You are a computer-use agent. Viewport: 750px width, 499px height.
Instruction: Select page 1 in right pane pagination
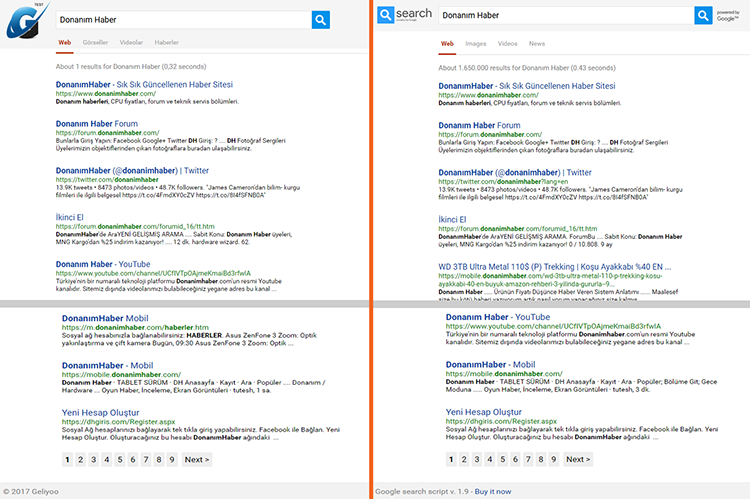[x=451, y=459]
